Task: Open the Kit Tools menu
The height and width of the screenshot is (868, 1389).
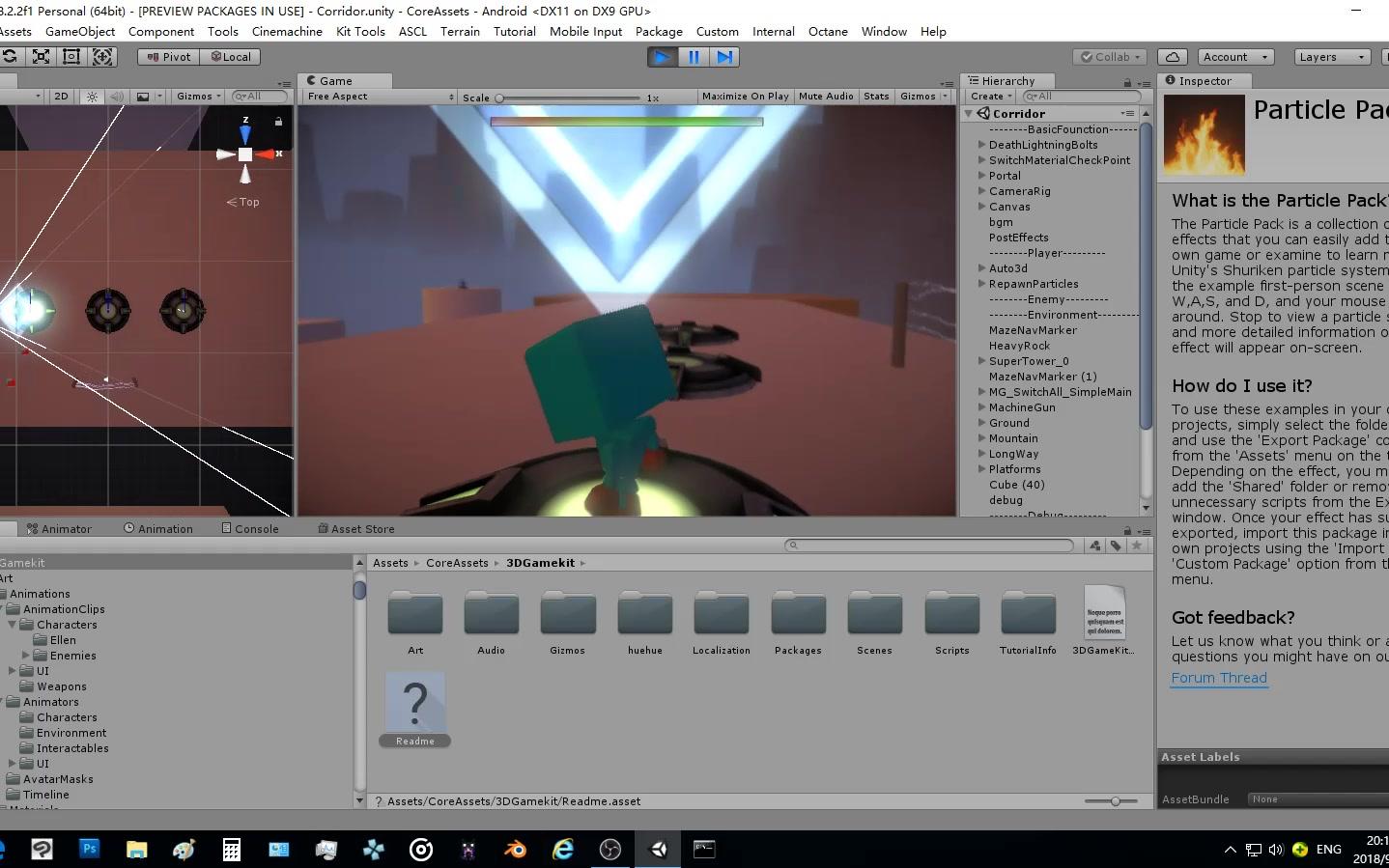Action: pos(360,32)
